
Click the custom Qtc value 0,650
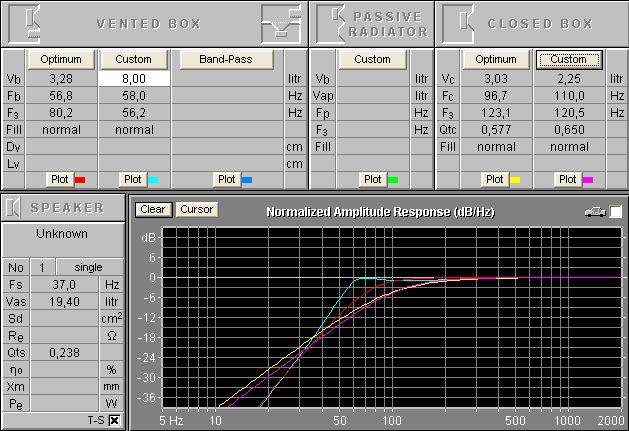569,130
